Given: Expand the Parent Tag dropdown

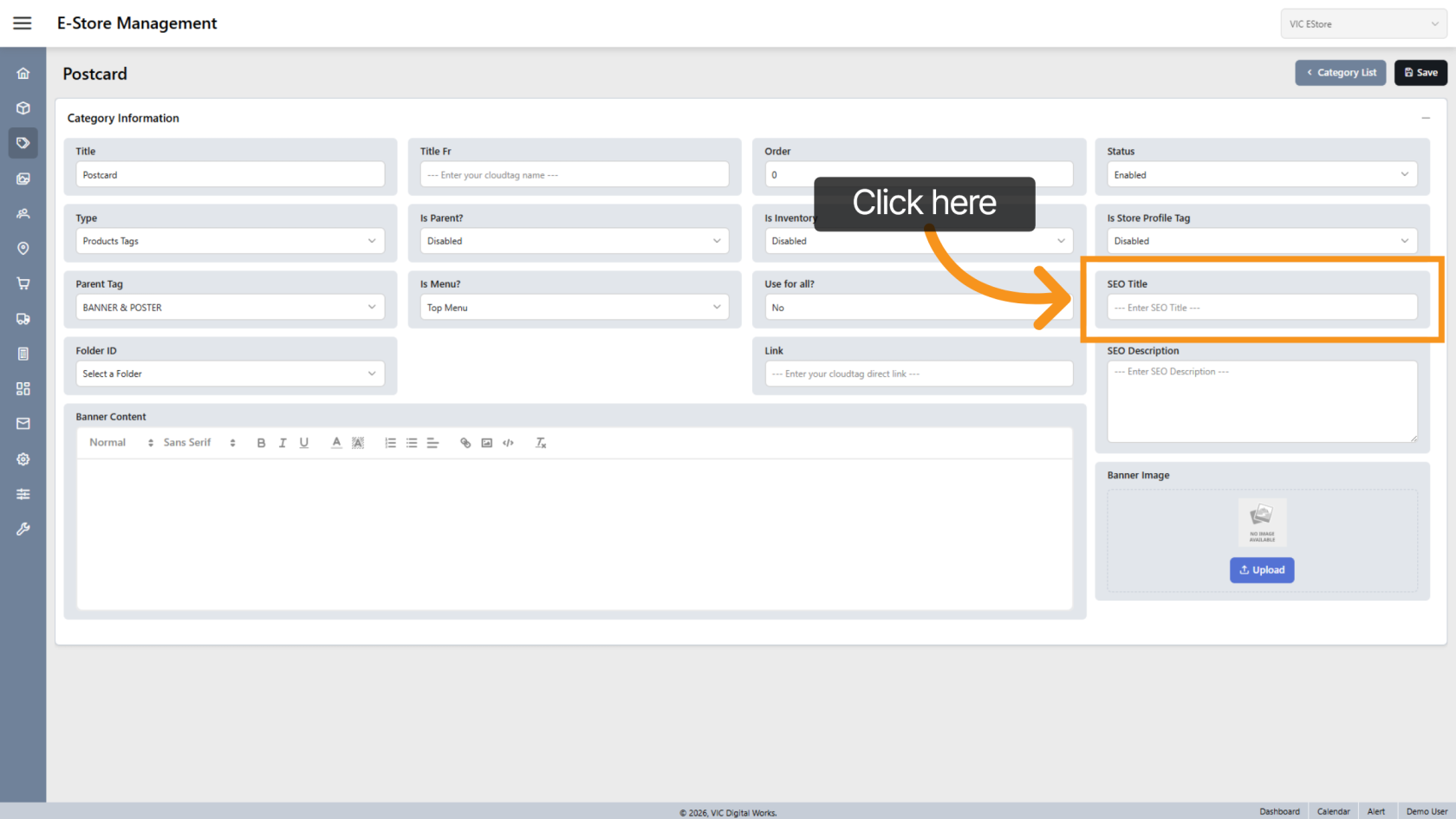Looking at the screenshot, I should point(230,308).
